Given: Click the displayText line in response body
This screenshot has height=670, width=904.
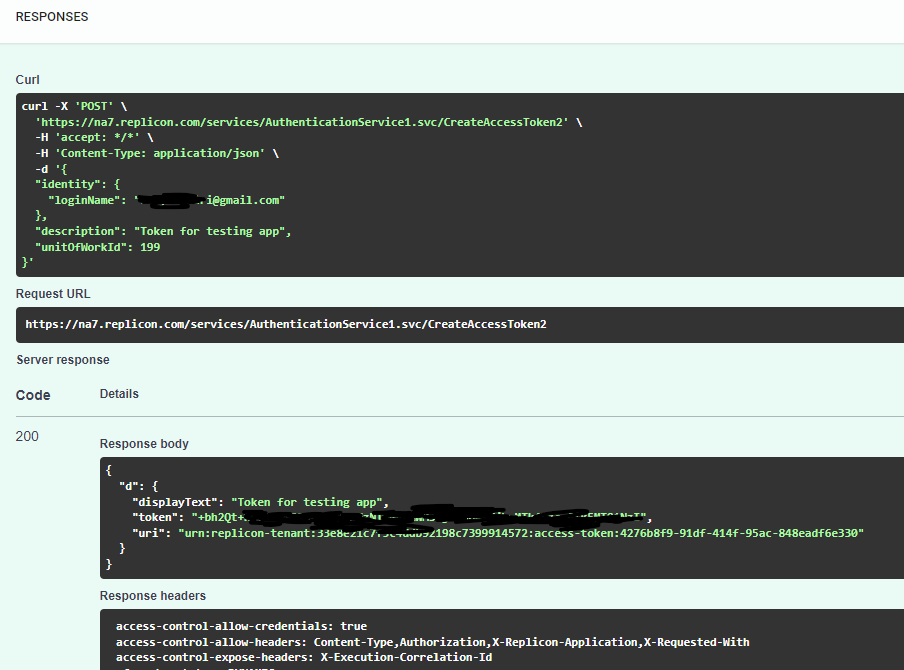Looking at the screenshot, I should [261, 502].
